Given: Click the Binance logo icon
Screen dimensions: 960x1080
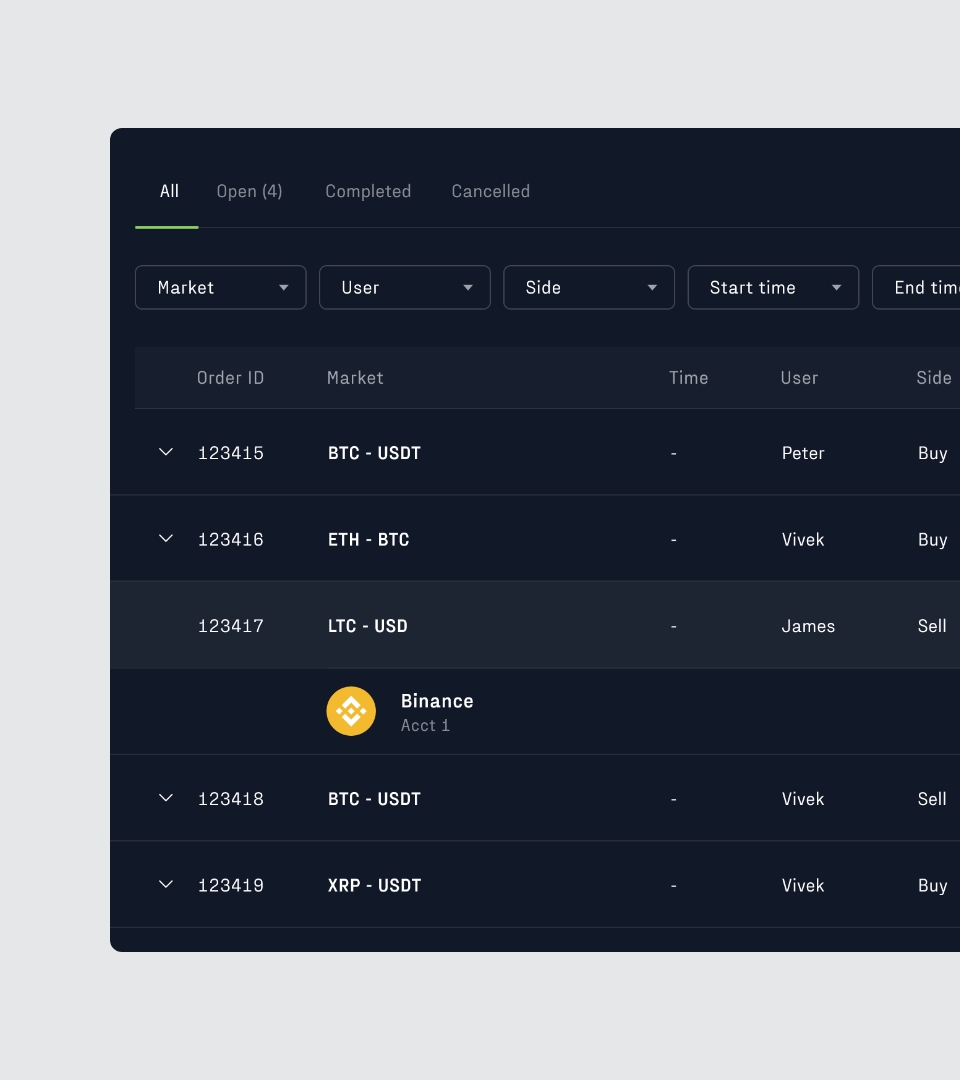Looking at the screenshot, I should (351, 712).
